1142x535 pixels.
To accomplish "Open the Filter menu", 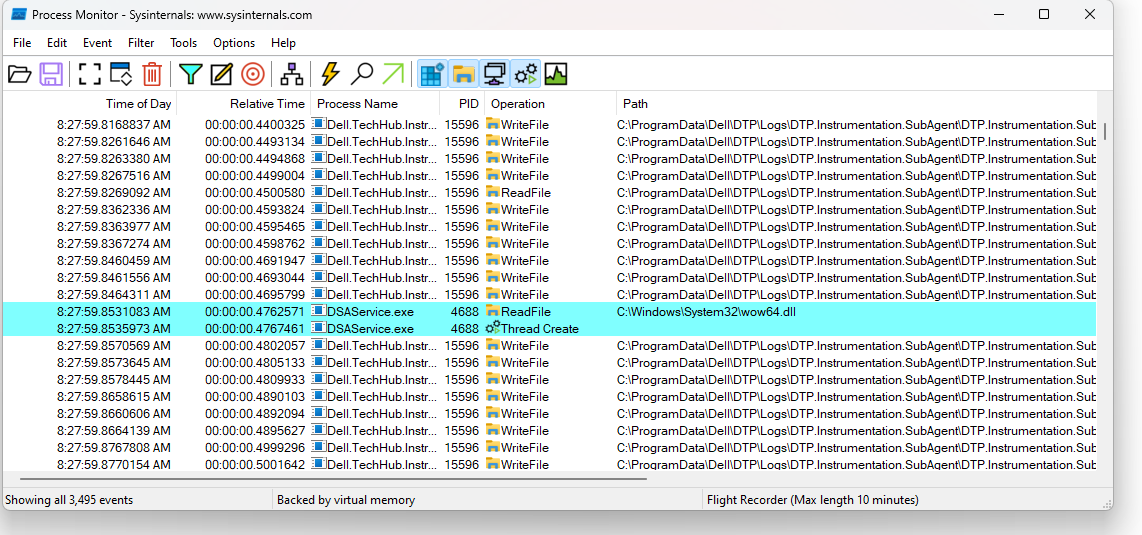I will click(x=141, y=43).
